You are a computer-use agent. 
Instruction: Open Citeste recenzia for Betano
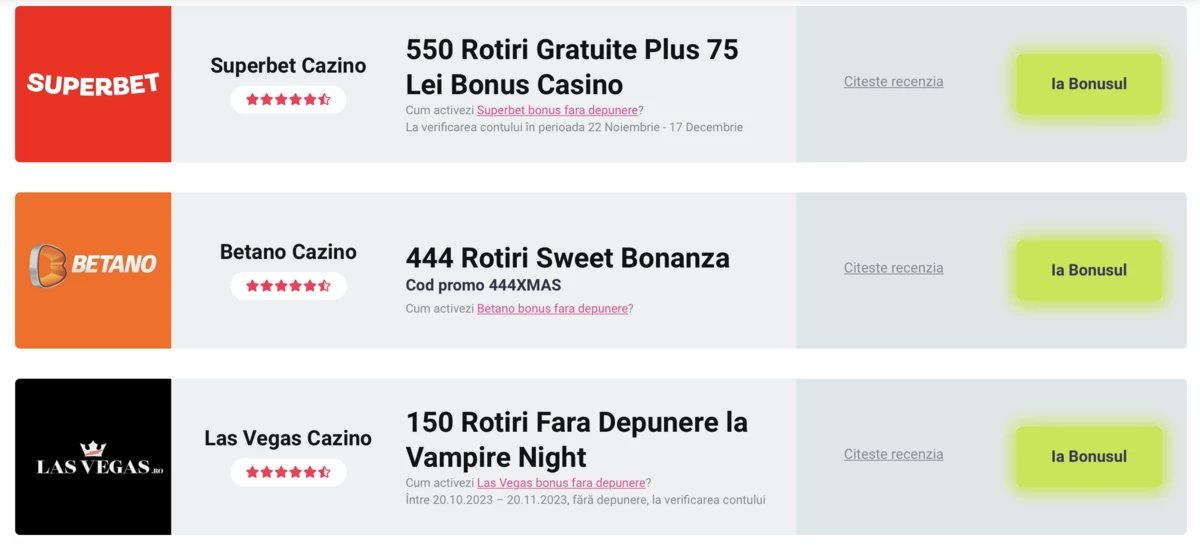point(893,268)
